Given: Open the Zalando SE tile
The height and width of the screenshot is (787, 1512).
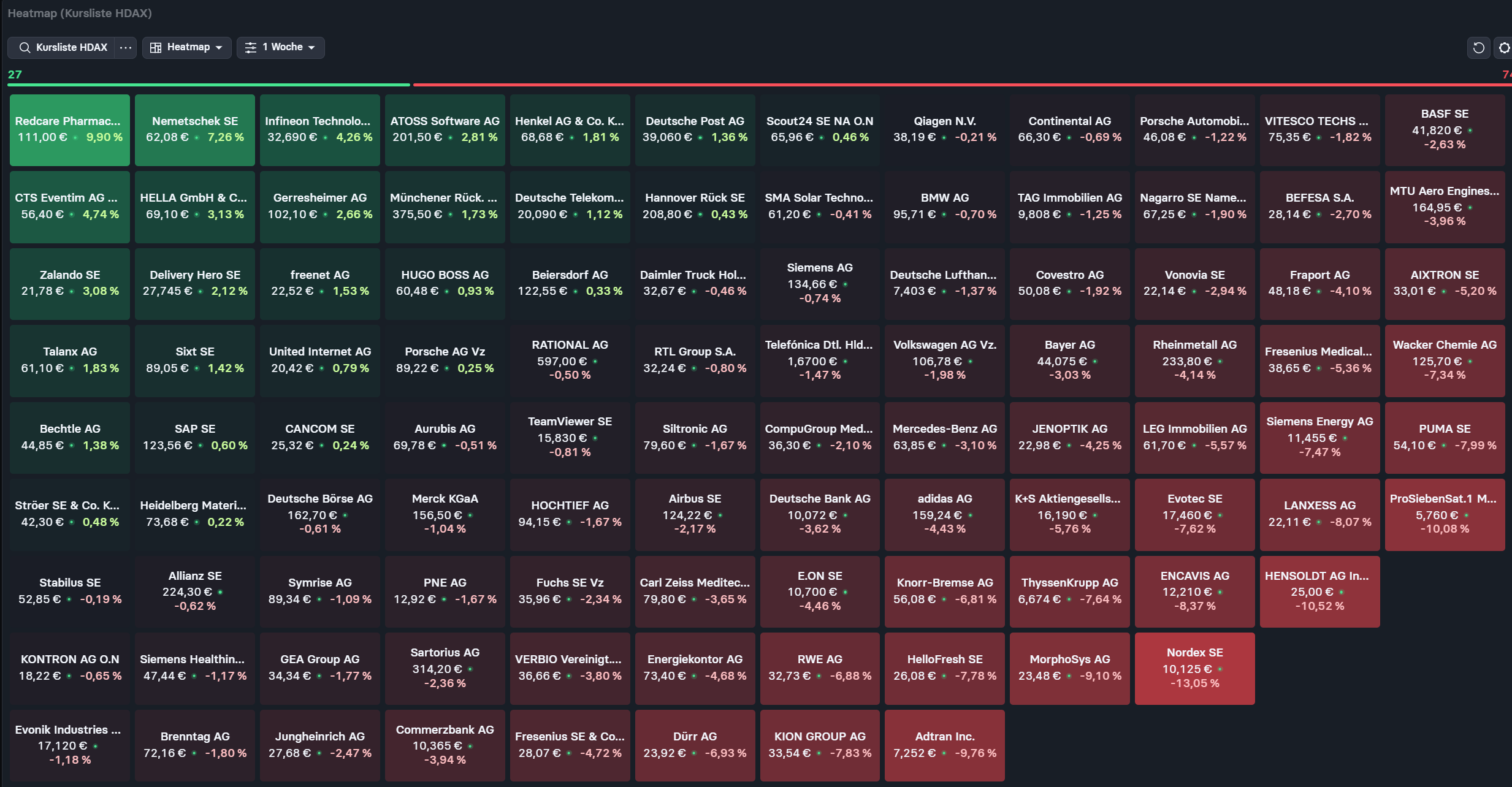Looking at the screenshot, I should [70, 284].
